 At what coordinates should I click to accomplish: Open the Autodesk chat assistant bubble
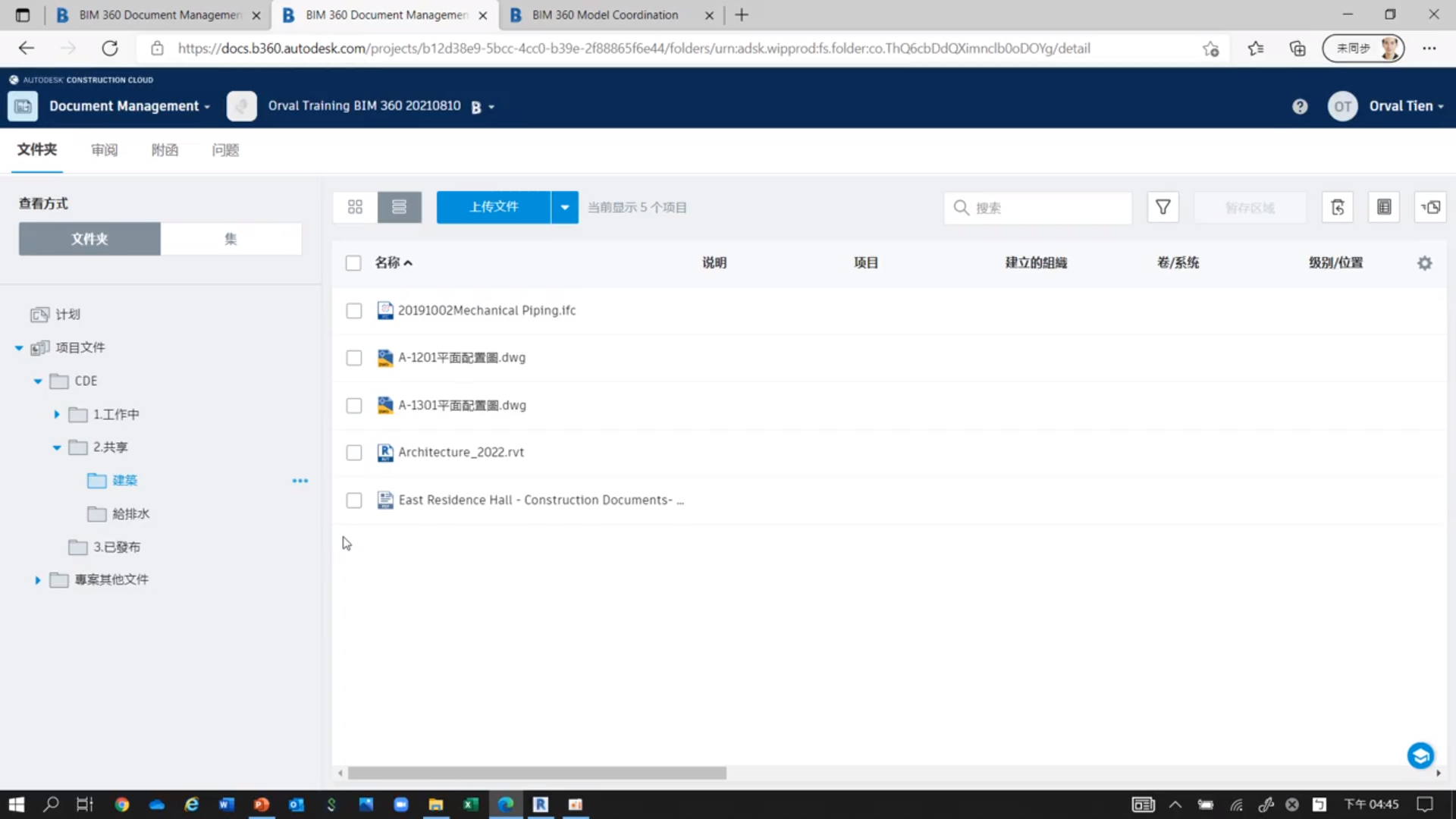[1420, 755]
